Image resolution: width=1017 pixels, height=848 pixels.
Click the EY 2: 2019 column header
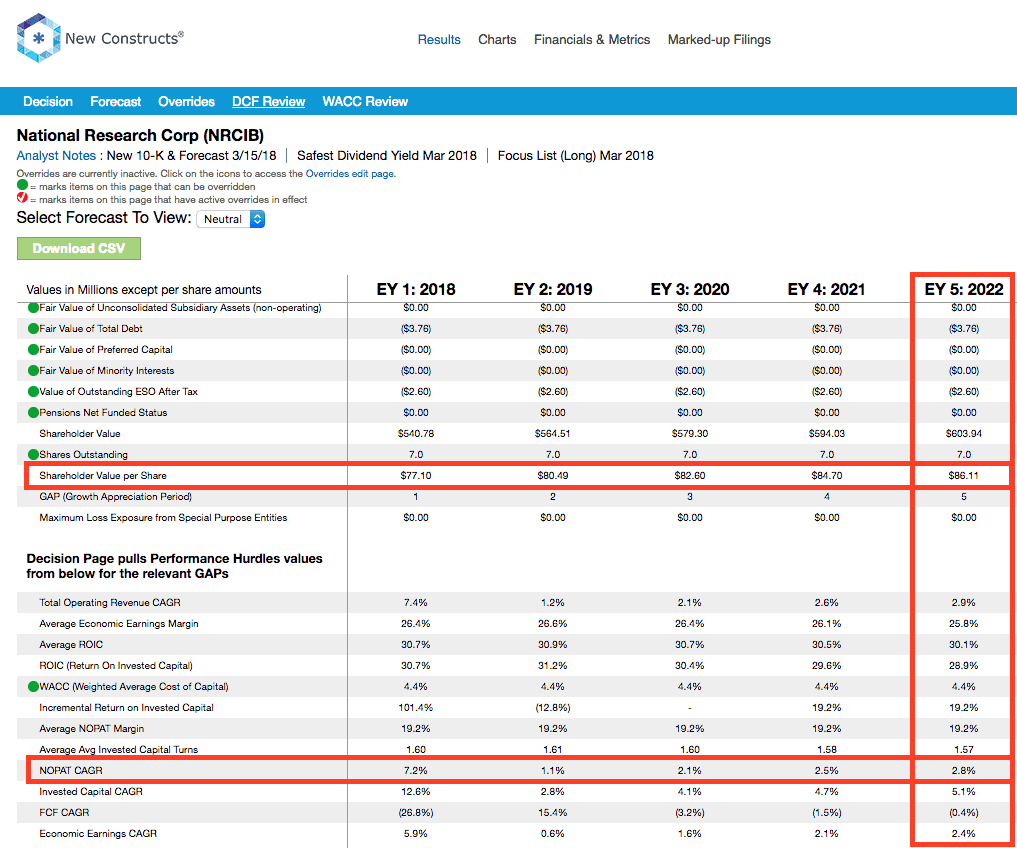tap(553, 289)
